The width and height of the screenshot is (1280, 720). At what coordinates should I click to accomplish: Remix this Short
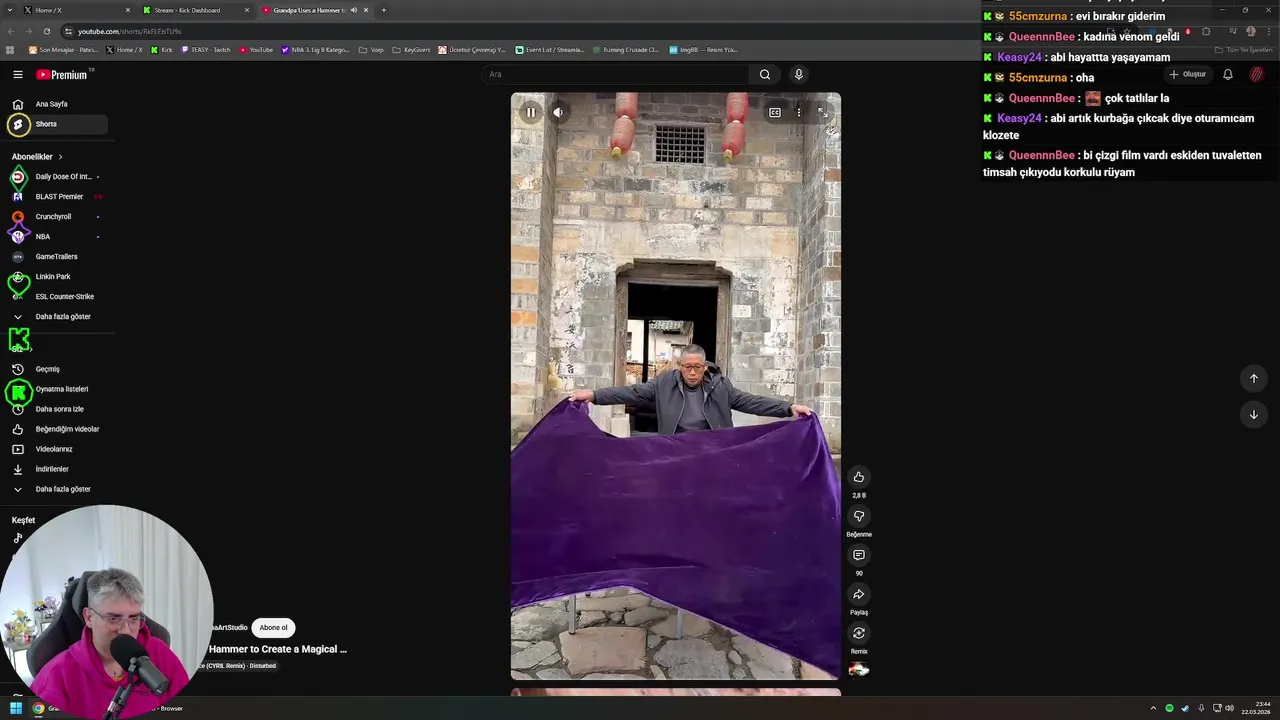click(x=858, y=633)
